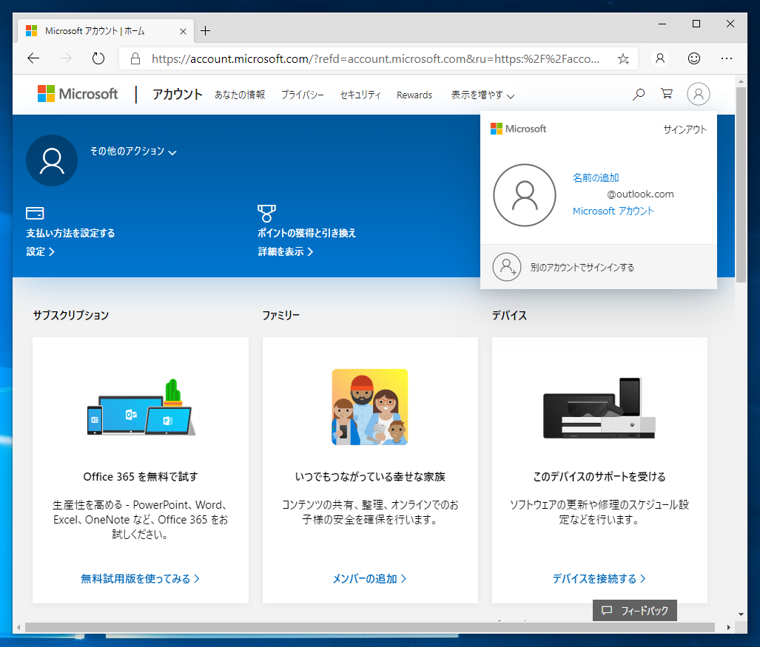Click the large avatar in account flyout
Viewport: 760px width, 647px height.
pos(524,195)
